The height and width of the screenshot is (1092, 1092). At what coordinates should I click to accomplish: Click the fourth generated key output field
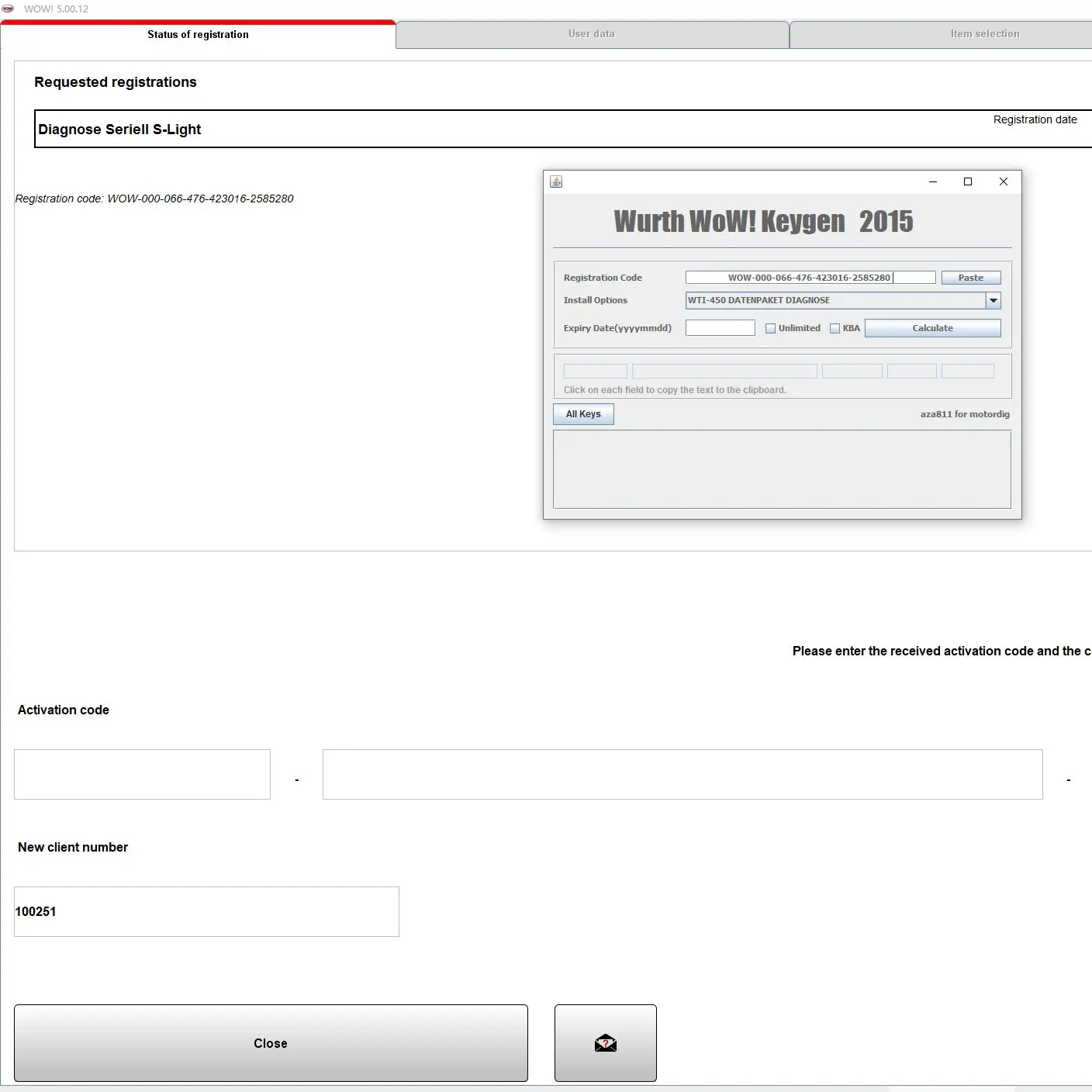[911, 371]
